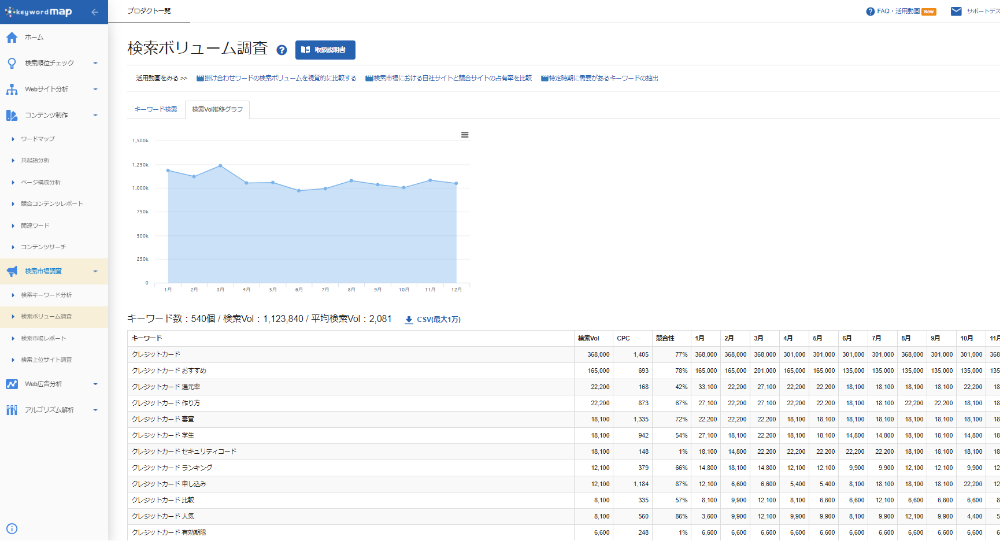
Task: Click the Home house icon in sidebar
Action: tap(12, 38)
